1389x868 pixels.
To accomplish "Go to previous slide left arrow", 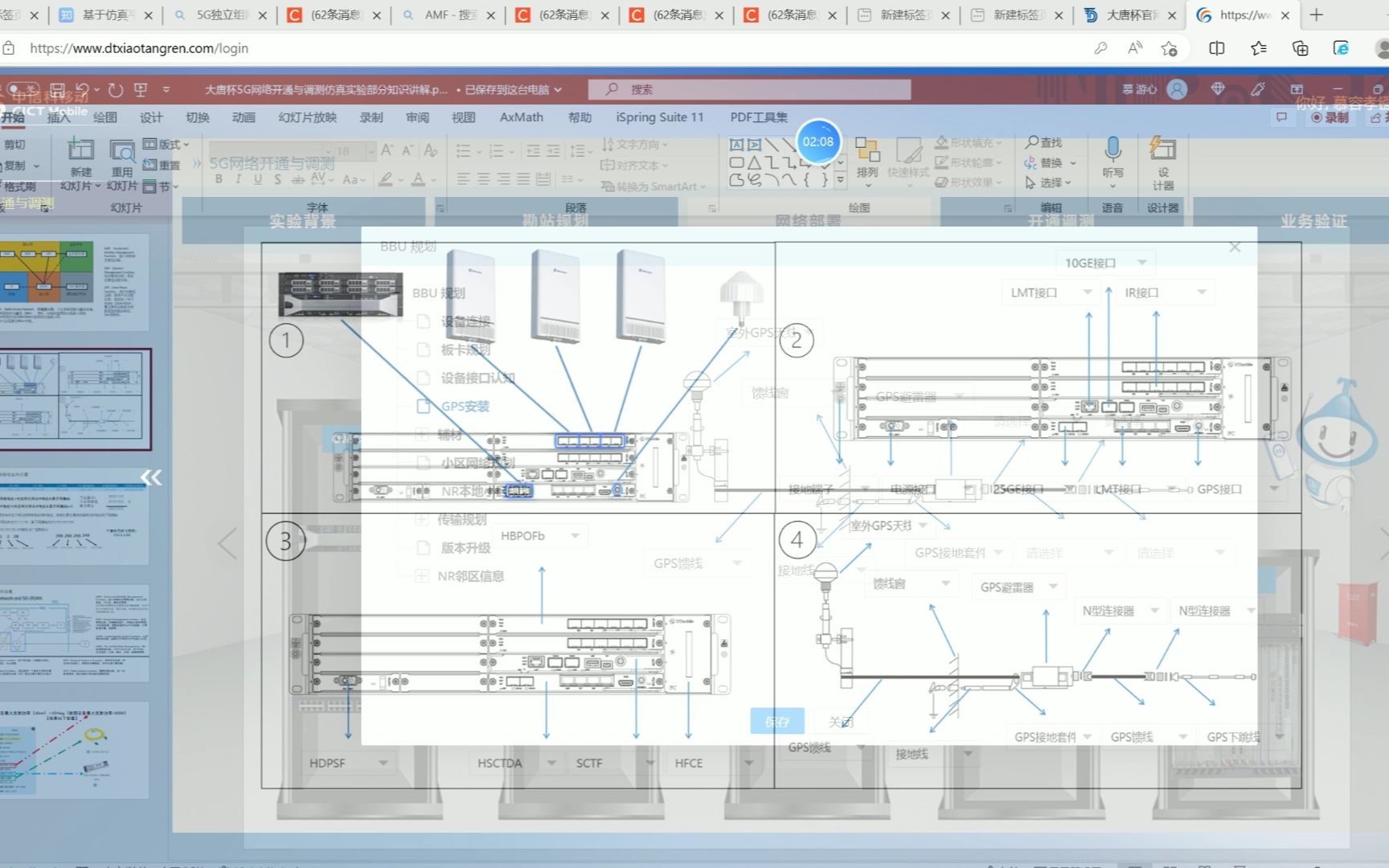I will [227, 544].
